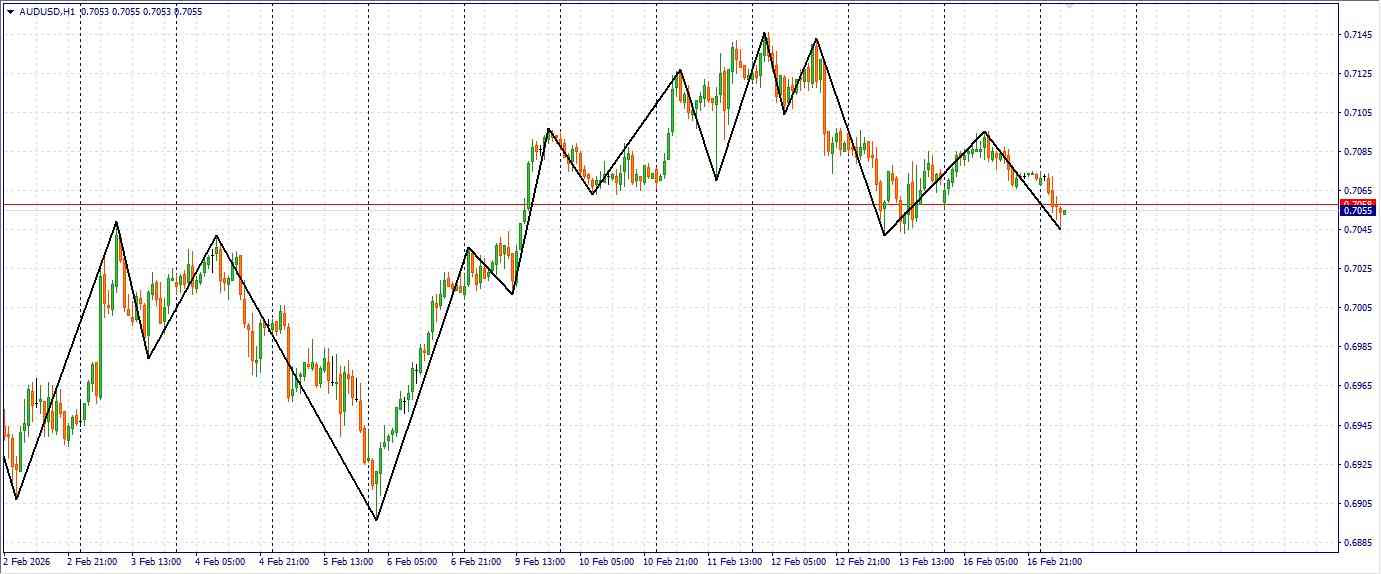1381x574 pixels.
Task: Click the 6 Feb 21:00 time label
Action: (476, 562)
